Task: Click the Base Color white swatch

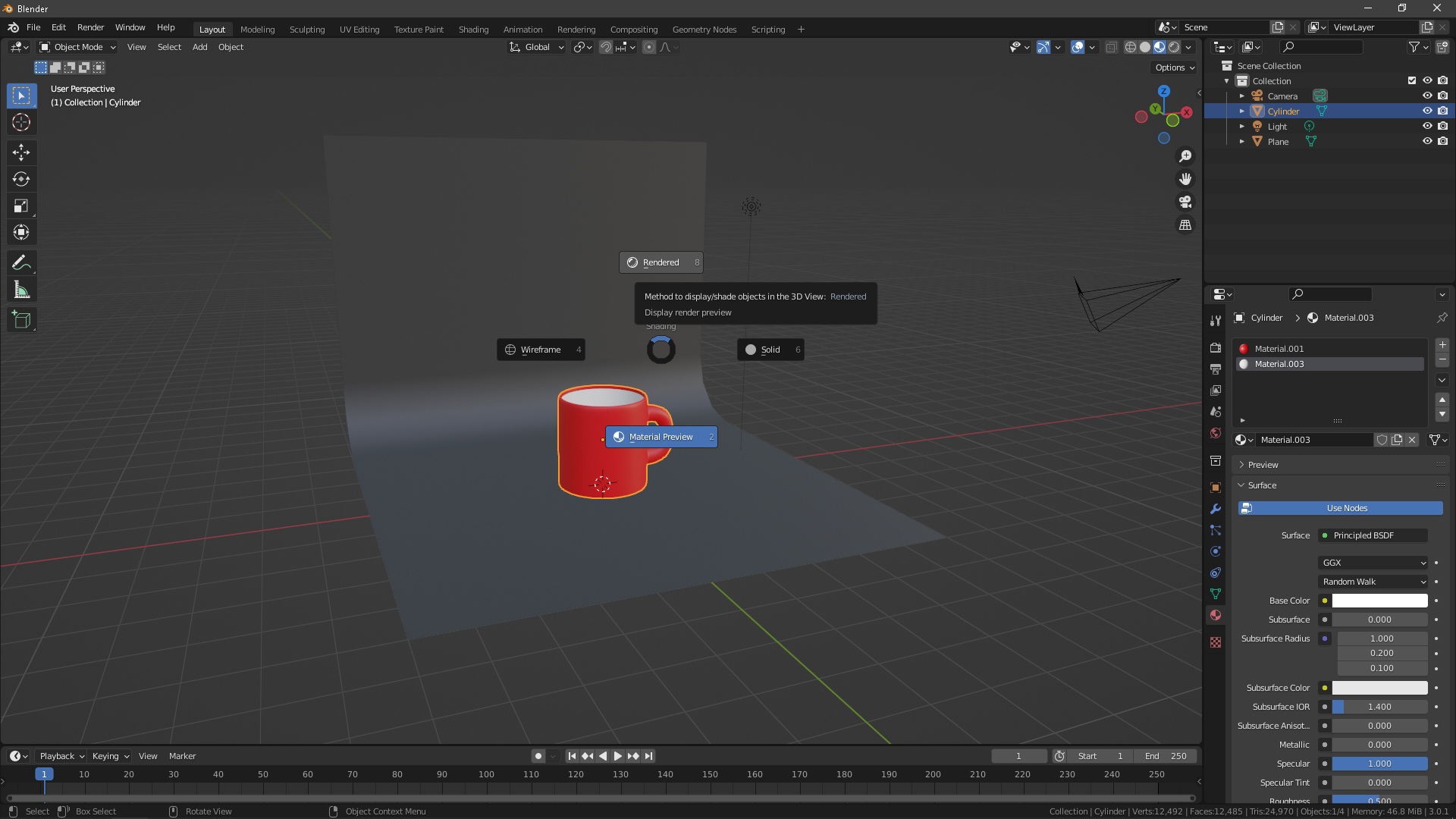Action: pos(1379,601)
